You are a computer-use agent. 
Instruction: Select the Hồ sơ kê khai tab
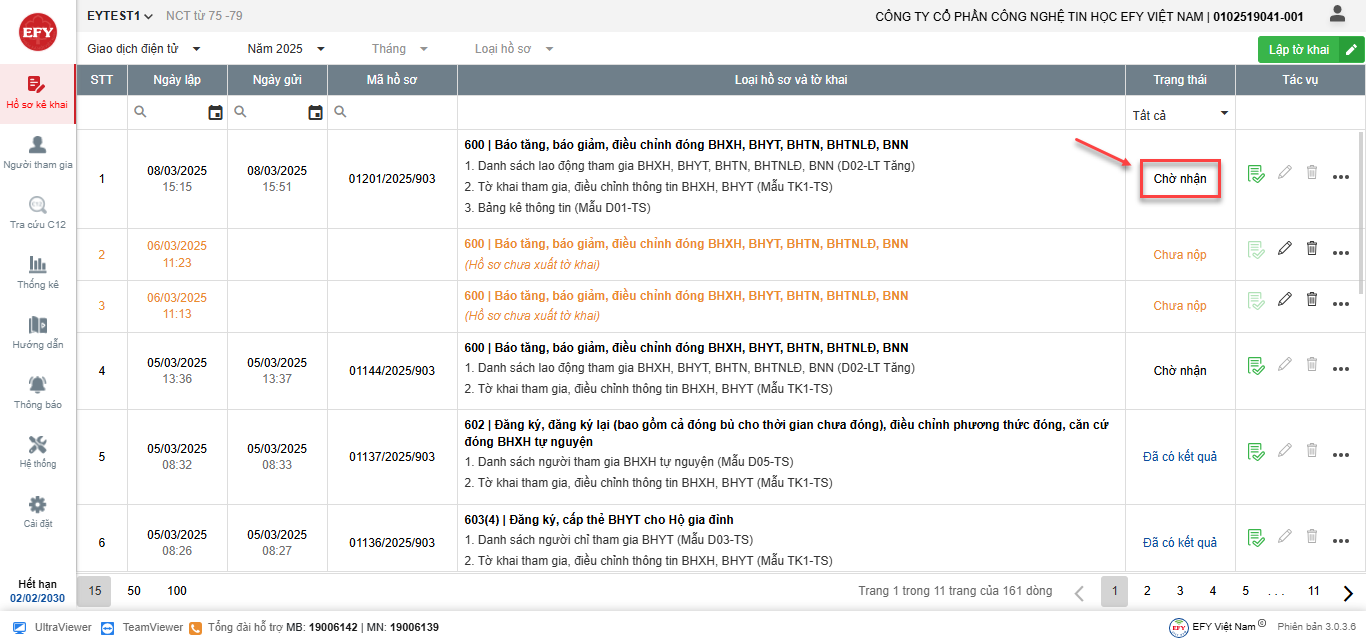pyautogui.click(x=38, y=93)
